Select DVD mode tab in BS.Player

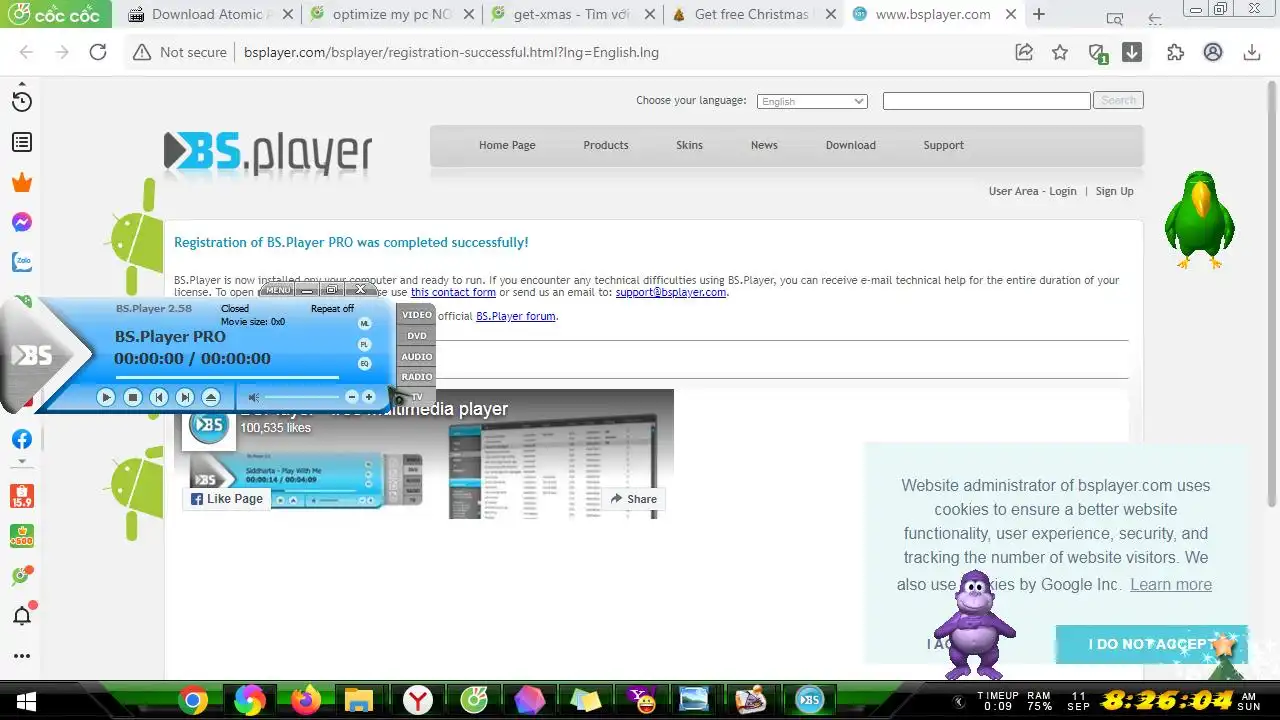[x=417, y=336]
